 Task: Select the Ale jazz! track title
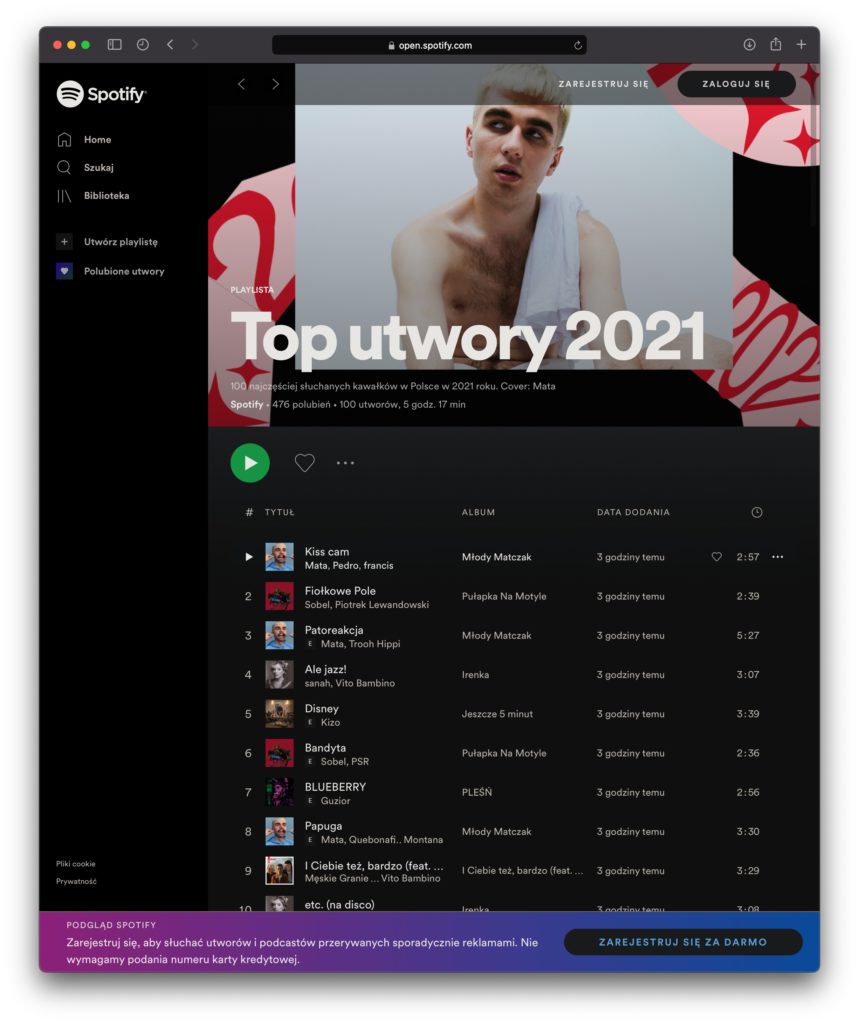[325, 669]
